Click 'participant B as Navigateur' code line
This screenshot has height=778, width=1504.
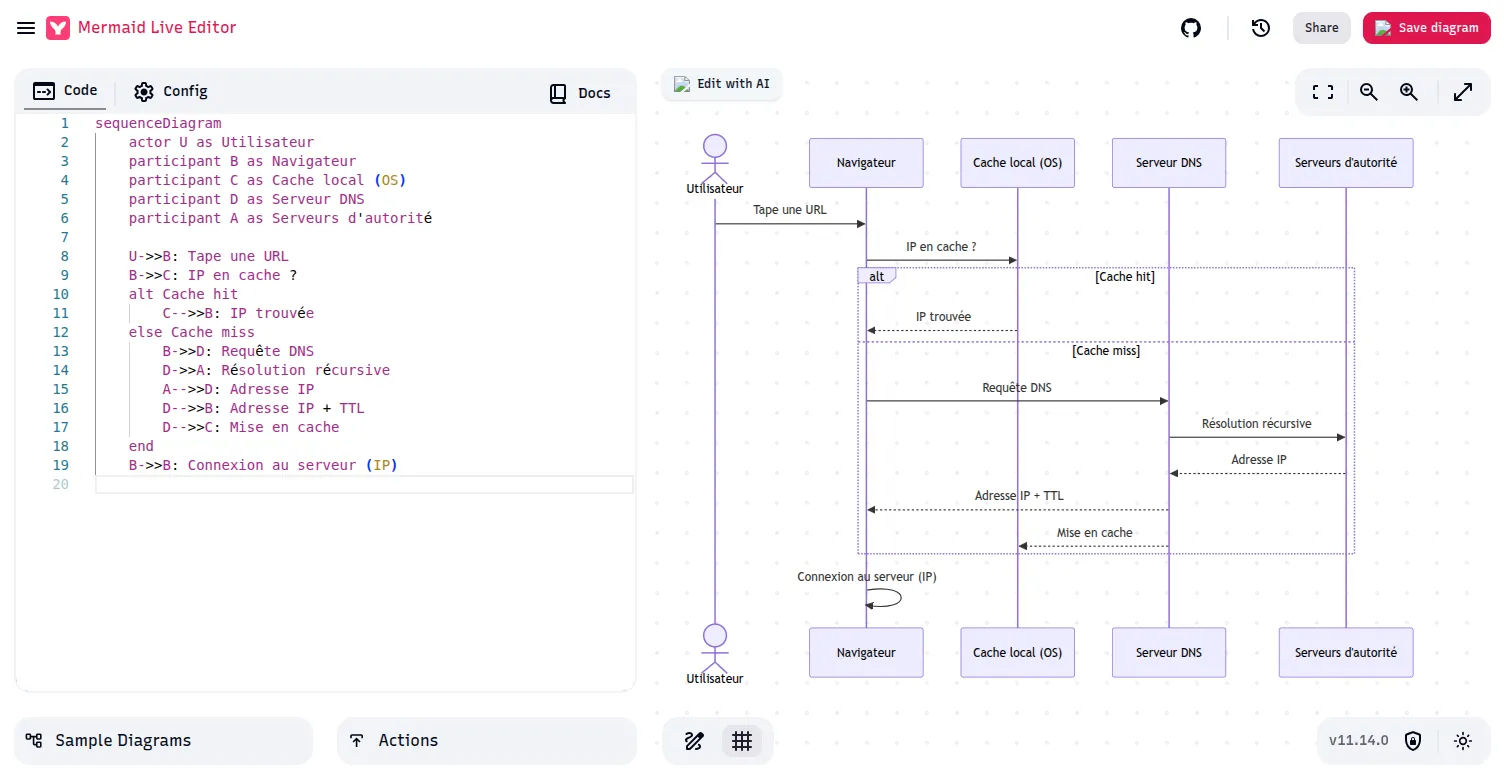point(242,162)
